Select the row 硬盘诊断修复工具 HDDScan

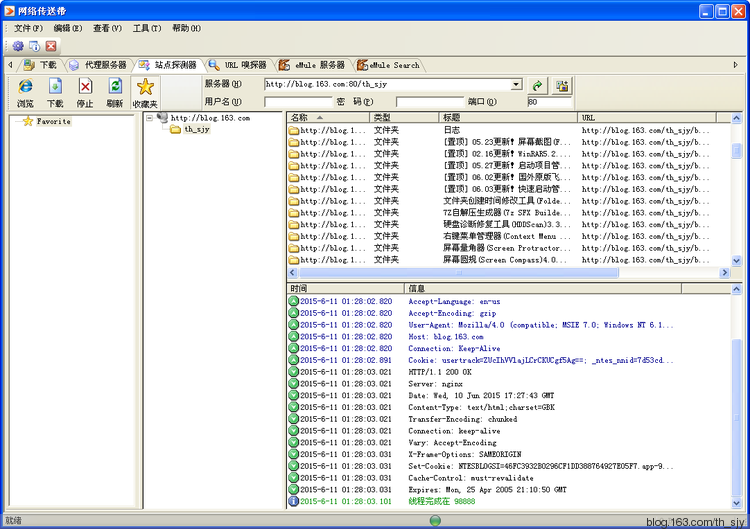(x=508, y=224)
